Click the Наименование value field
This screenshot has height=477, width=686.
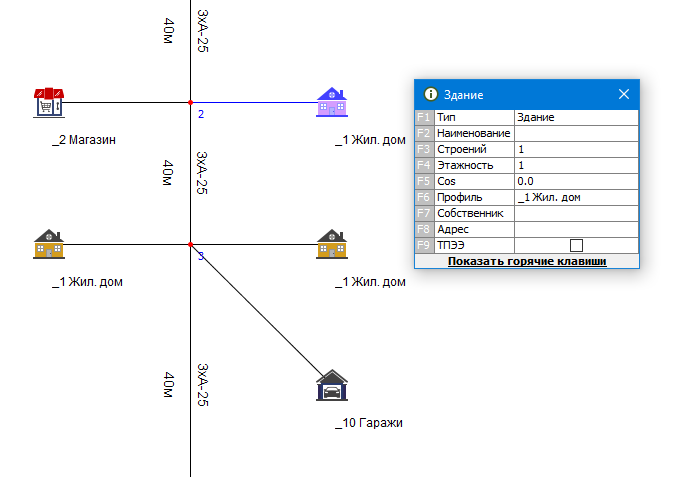576,133
